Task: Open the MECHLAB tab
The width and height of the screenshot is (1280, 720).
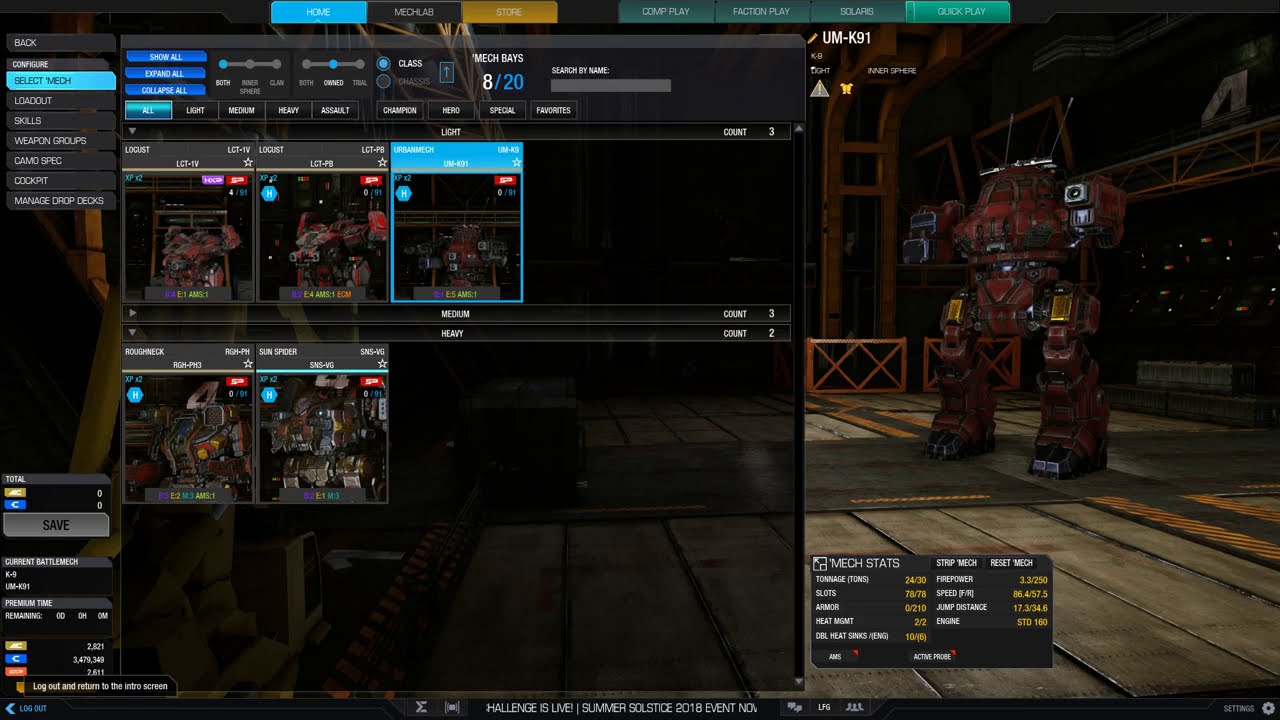Action: click(x=414, y=12)
